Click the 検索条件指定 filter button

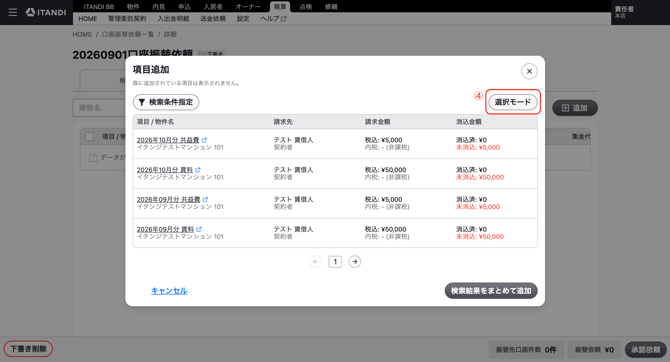tap(166, 102)
